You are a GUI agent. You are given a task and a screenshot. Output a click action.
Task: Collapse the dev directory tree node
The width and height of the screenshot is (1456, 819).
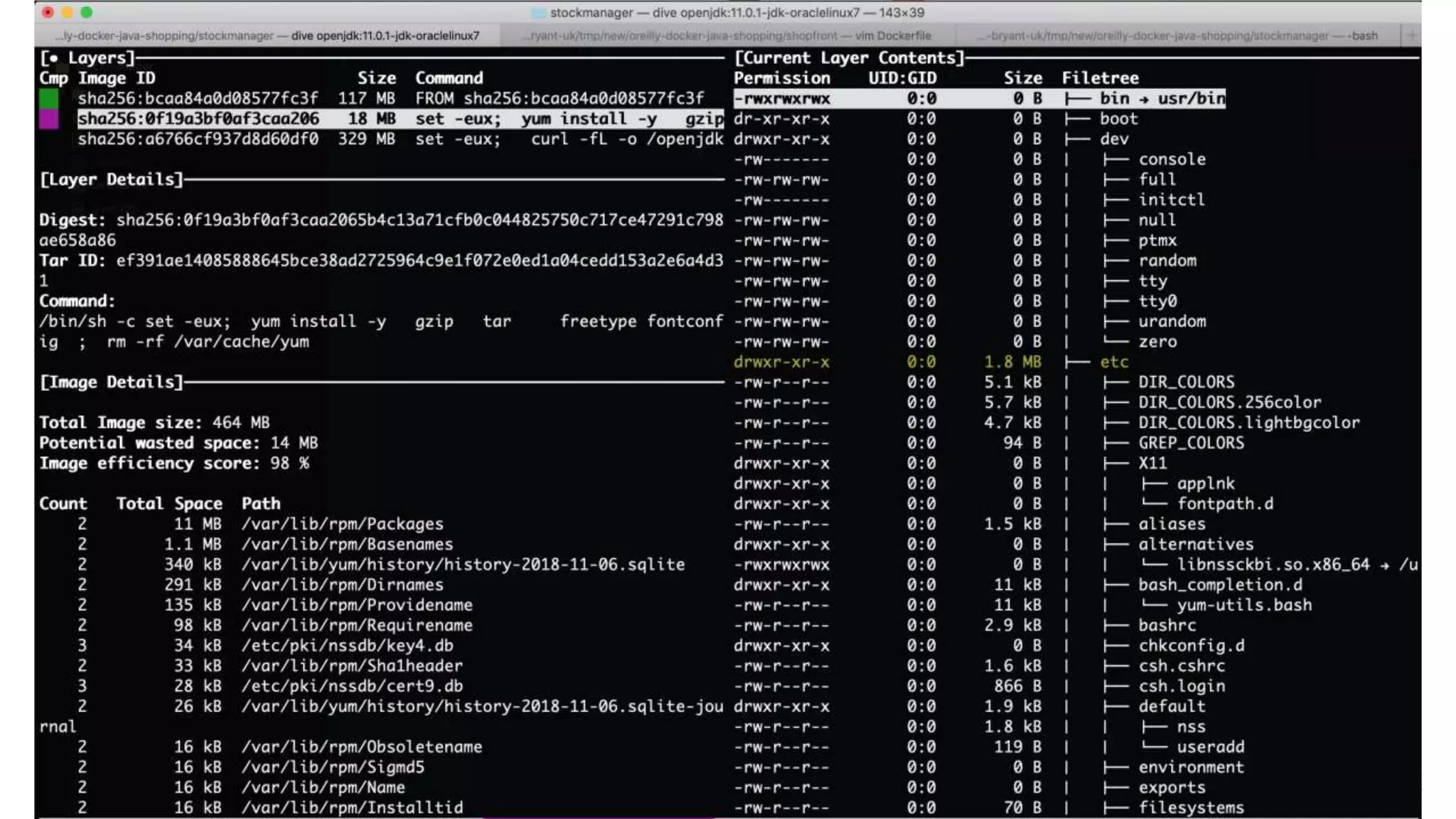[x=1114, y=139]
